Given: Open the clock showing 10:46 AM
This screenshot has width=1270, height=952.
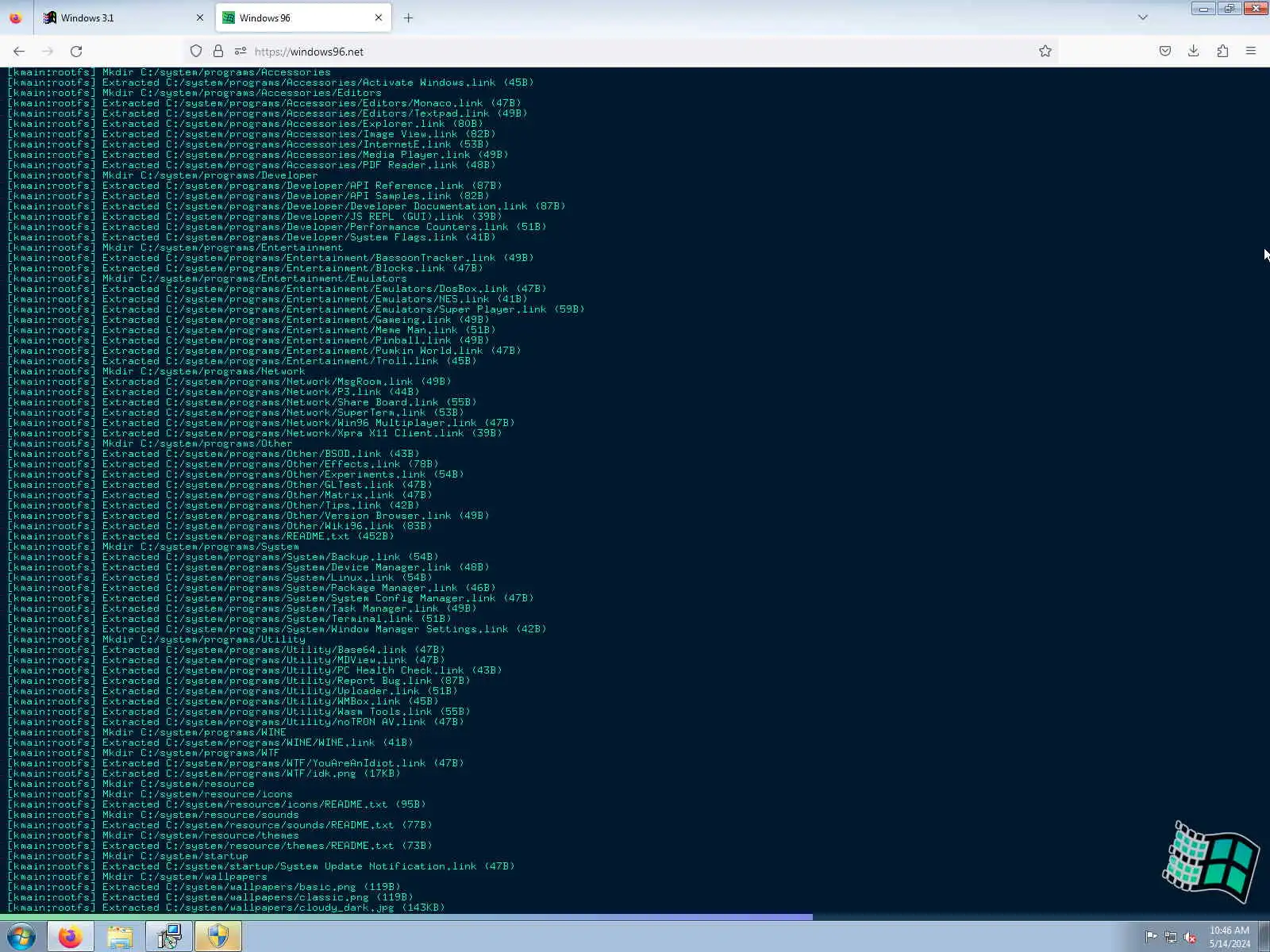Looking at the screenshot, I should coord(1230,937).
